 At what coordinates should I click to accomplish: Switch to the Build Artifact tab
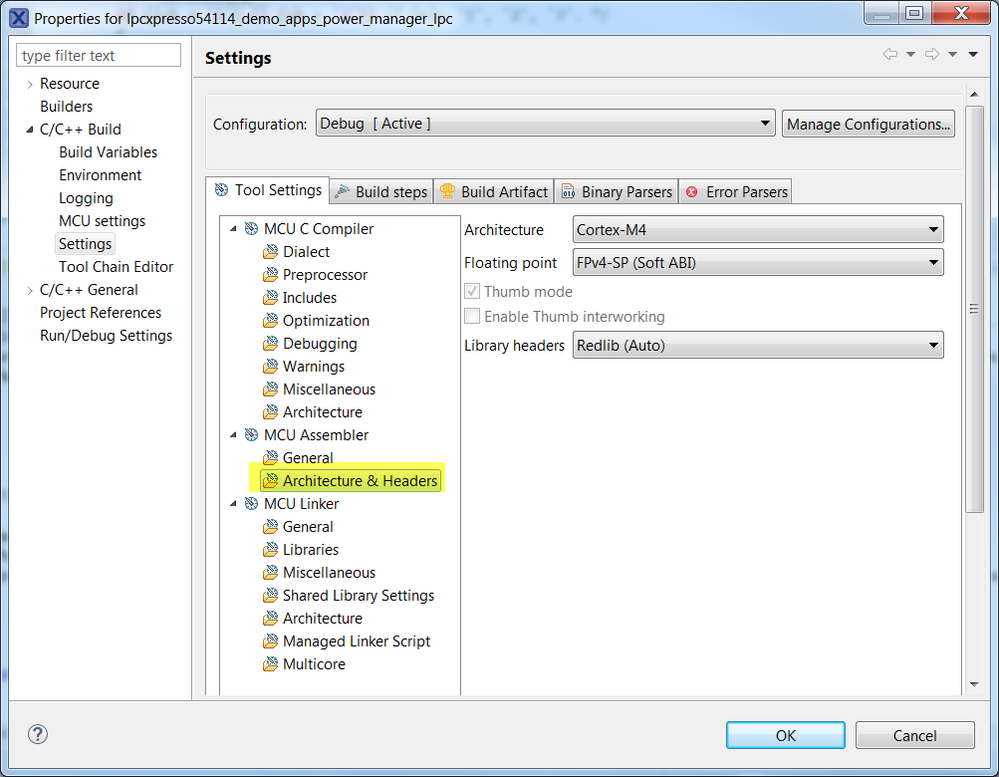point(494,191)
